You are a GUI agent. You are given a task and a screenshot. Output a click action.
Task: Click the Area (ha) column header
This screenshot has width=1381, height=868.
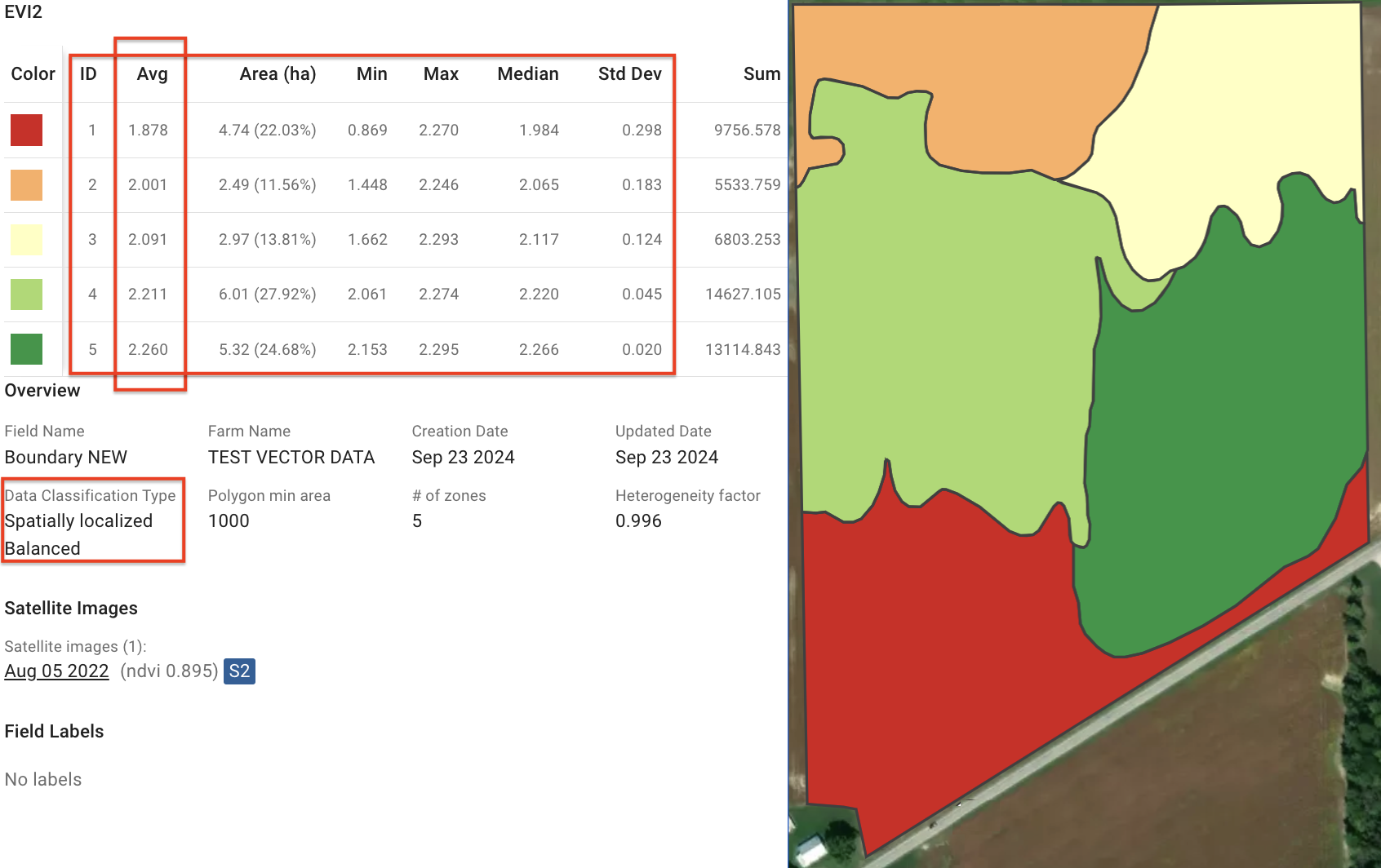click(278, 74)
